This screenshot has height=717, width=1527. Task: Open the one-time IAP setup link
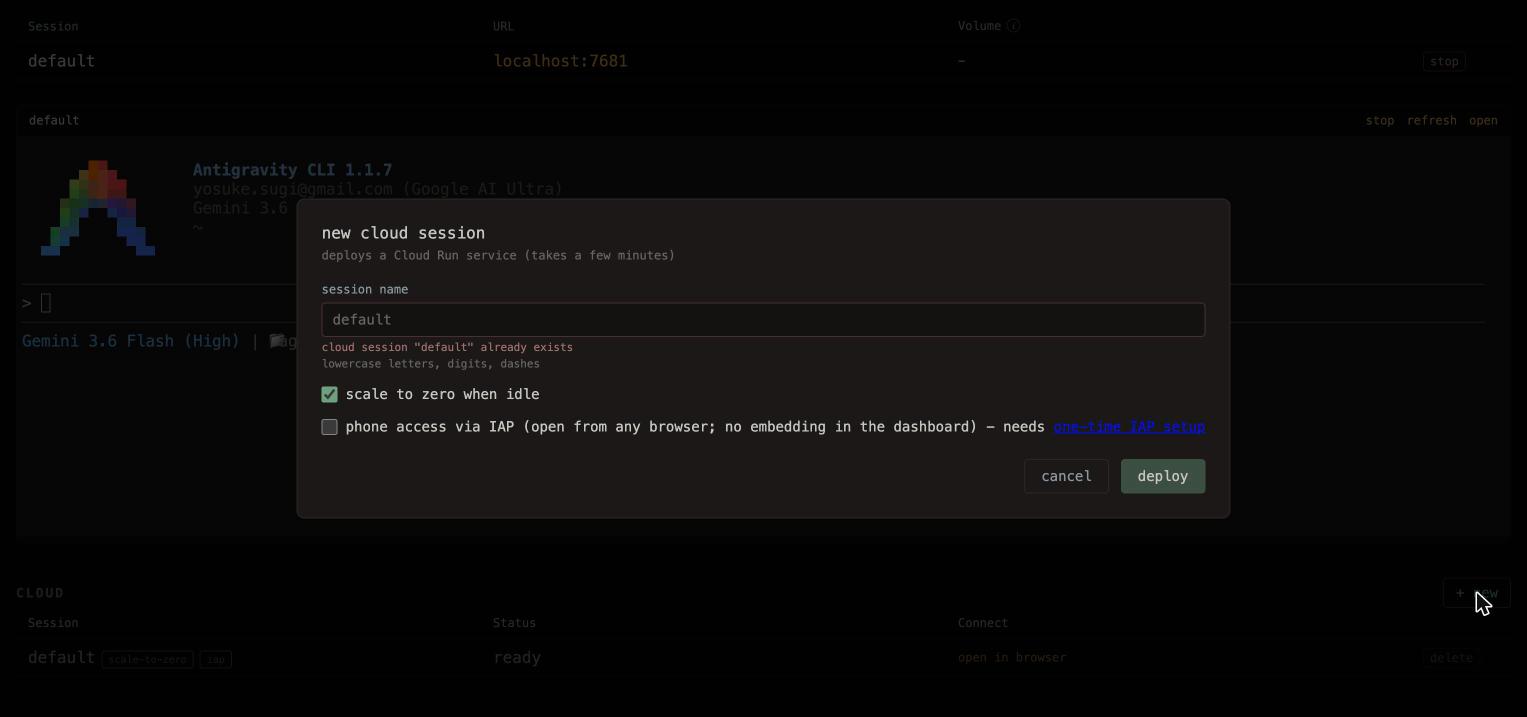1129,427
